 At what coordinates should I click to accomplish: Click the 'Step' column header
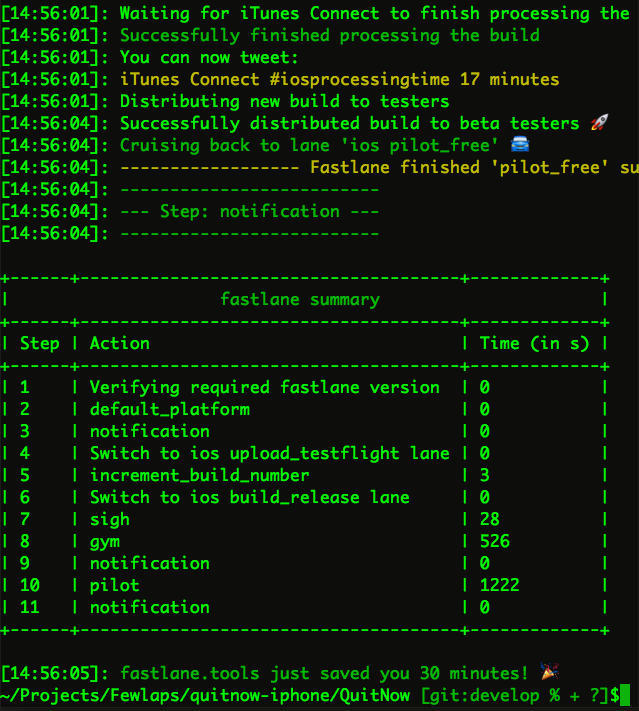coord(39,344)
